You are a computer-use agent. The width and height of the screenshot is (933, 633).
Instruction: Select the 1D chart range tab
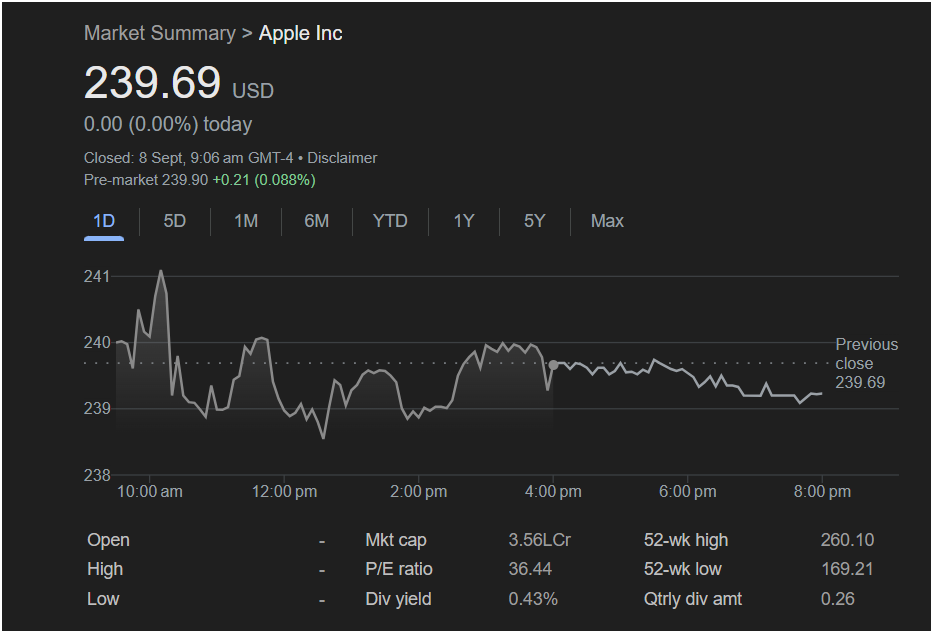tap(104, 221)
